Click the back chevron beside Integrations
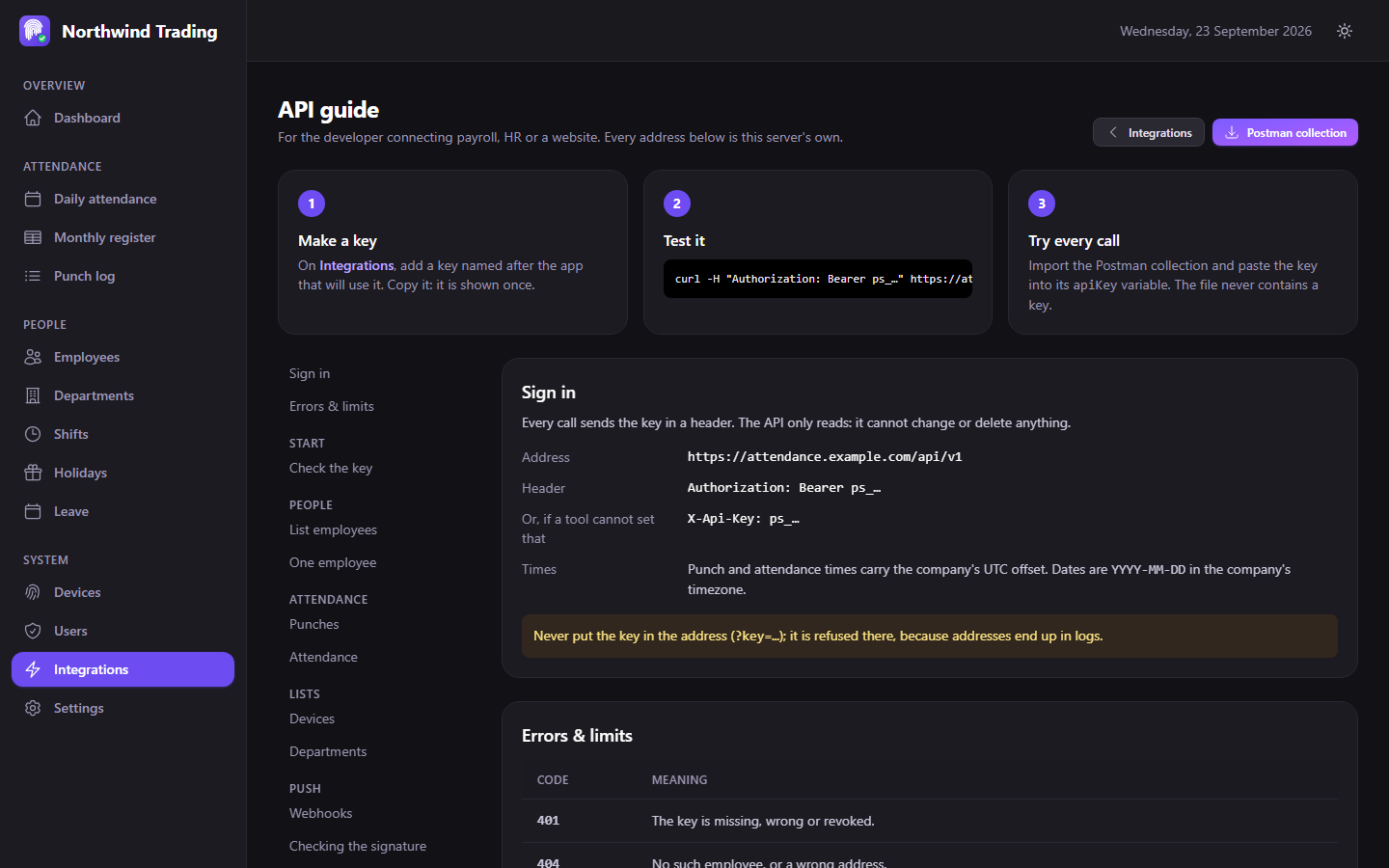 (1113, 132)
